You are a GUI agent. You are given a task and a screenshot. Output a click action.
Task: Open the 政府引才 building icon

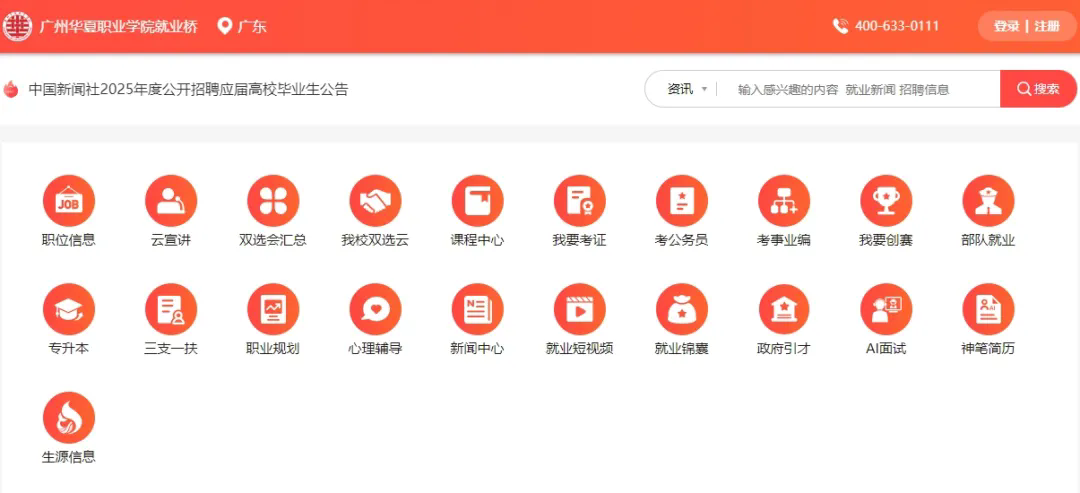tap(784, 309)
